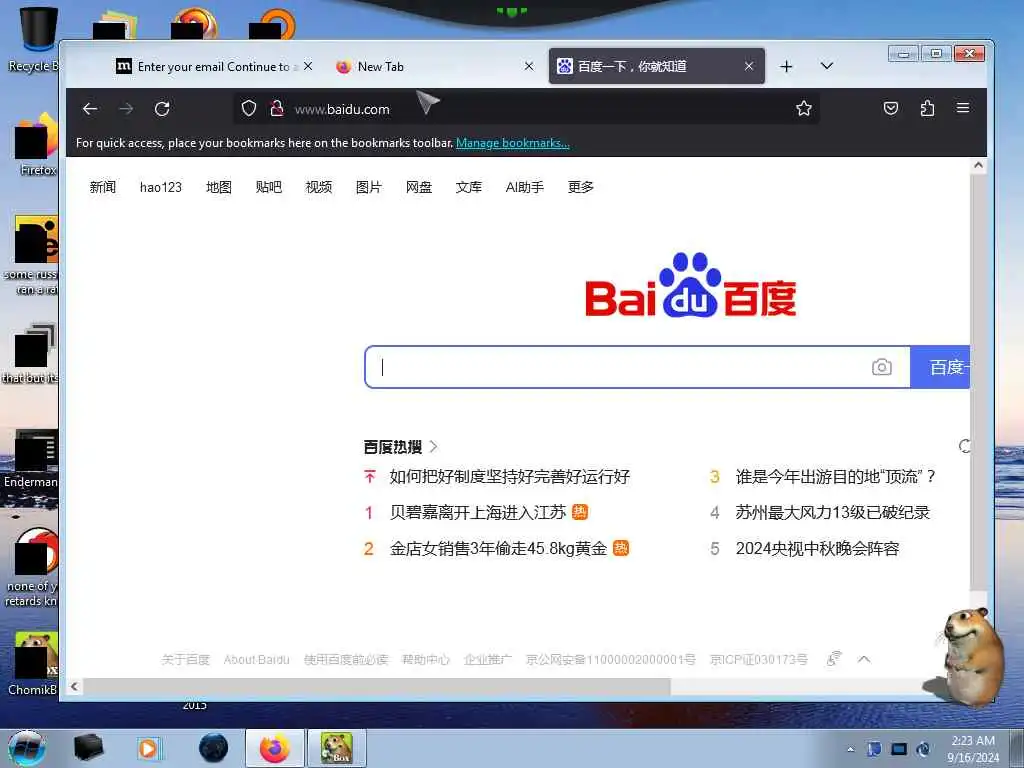Open the hamster Box taskbar app

tap(337, 748)
